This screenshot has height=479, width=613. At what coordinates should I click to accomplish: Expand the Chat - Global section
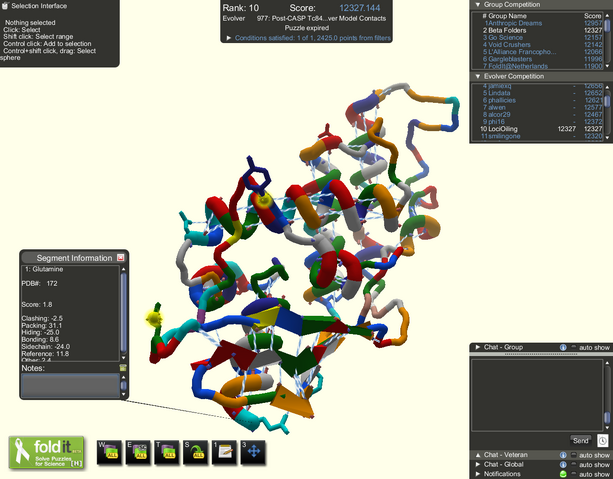tap(477, 465)
